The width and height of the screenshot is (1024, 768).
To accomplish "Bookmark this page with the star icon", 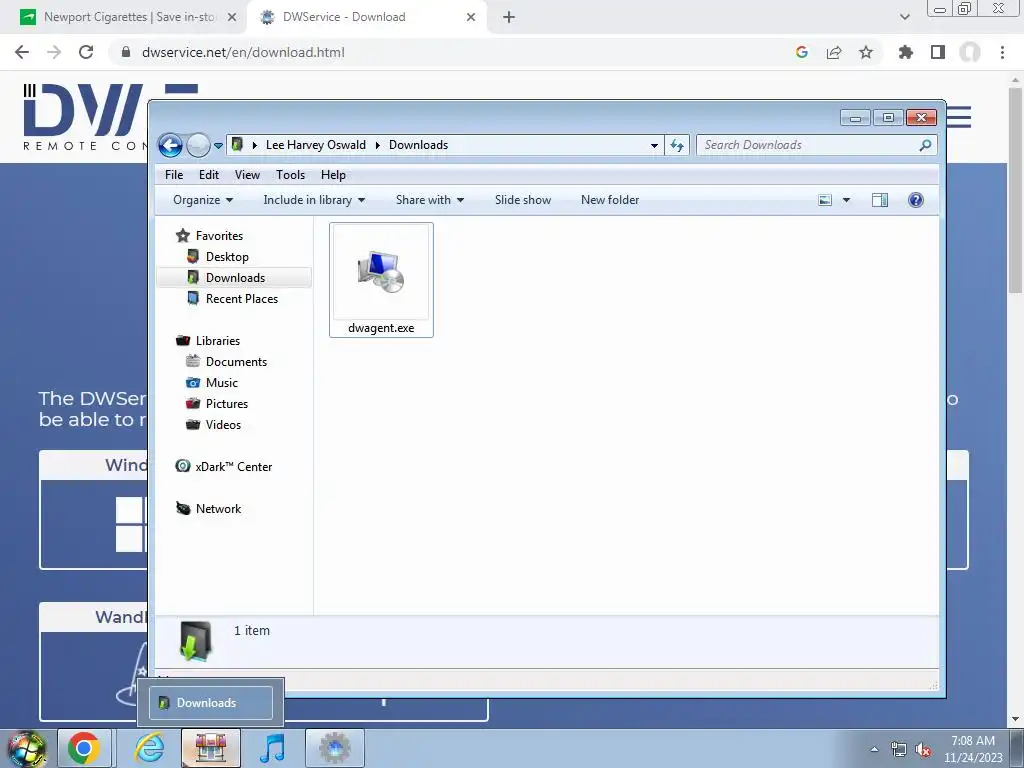I will coord(866,52).
